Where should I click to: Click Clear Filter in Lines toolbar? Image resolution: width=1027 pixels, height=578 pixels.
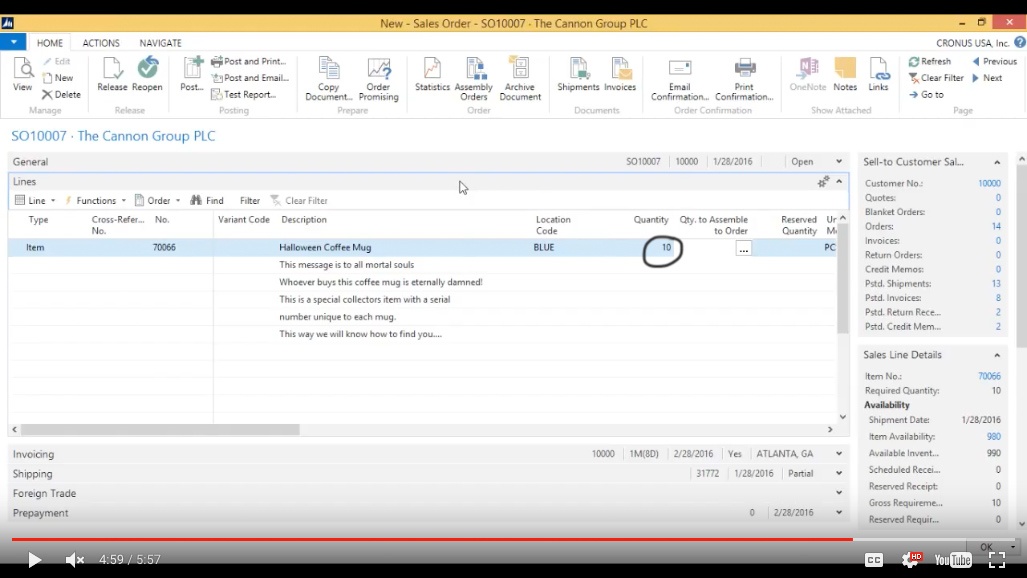[x=299, y=201]
